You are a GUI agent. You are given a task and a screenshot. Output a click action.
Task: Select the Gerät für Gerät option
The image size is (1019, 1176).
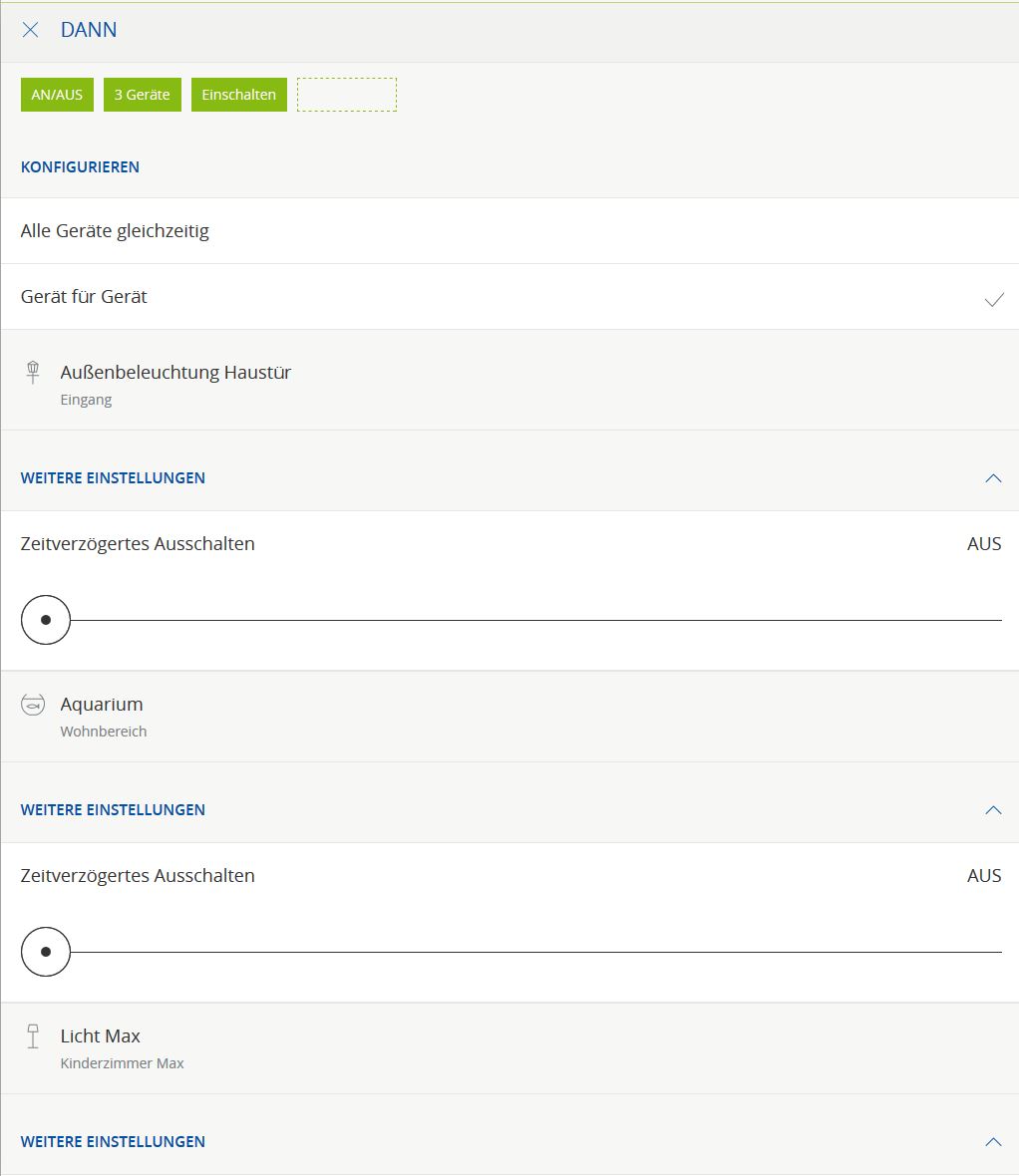pos(84,297)
